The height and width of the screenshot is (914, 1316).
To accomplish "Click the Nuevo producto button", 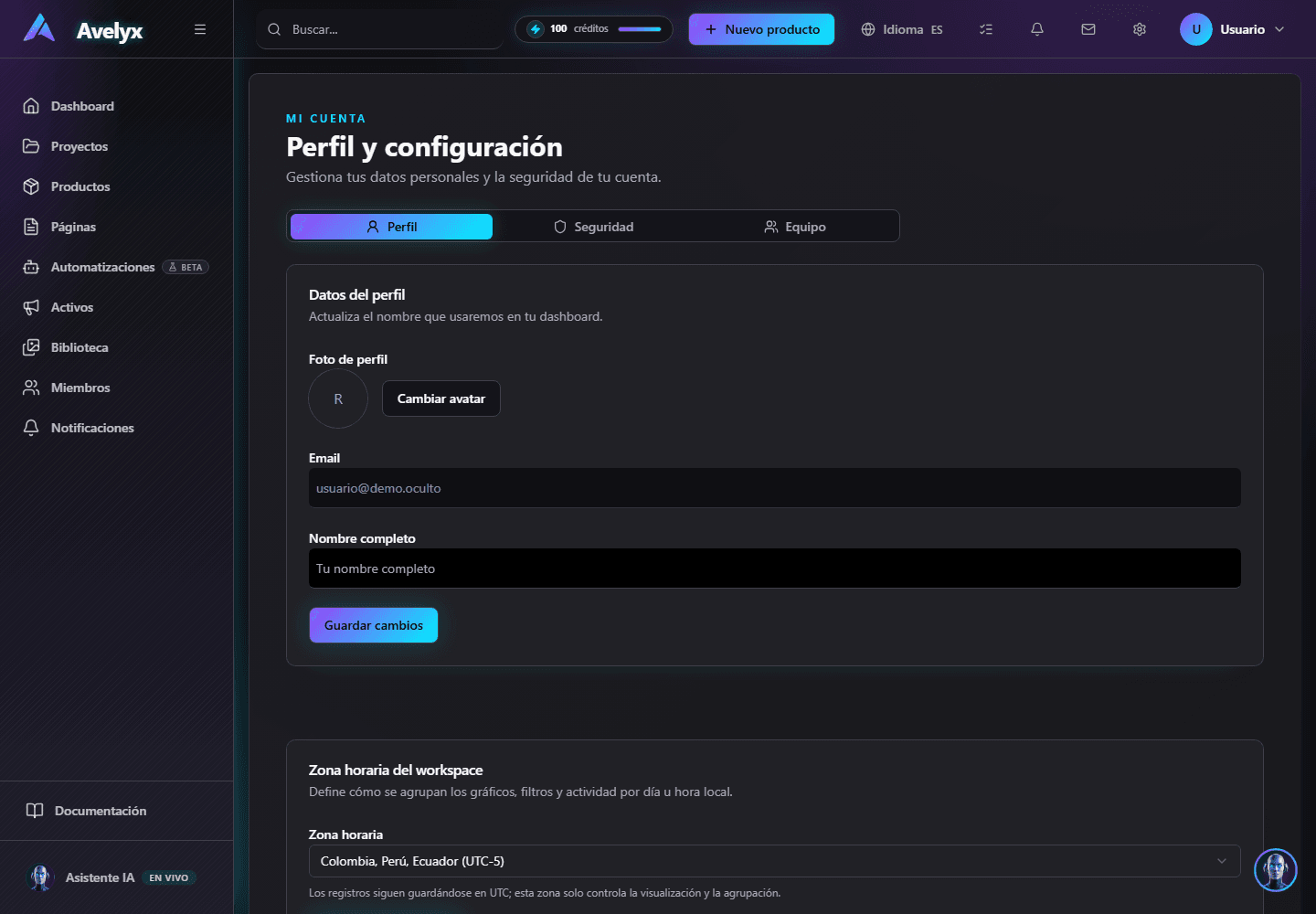I will tap(761, 29).
